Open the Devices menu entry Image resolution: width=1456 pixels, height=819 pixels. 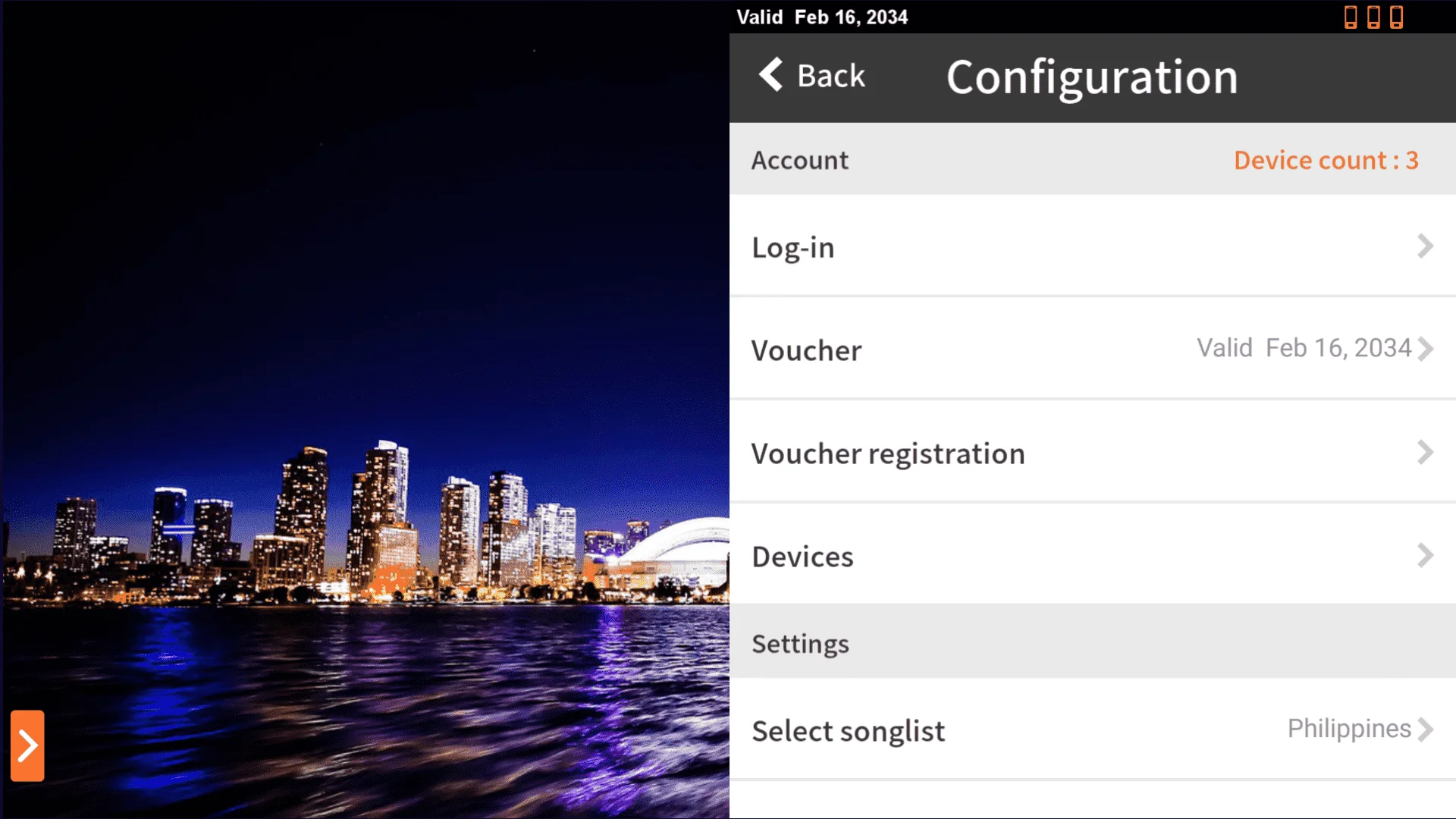point(1093,555)
